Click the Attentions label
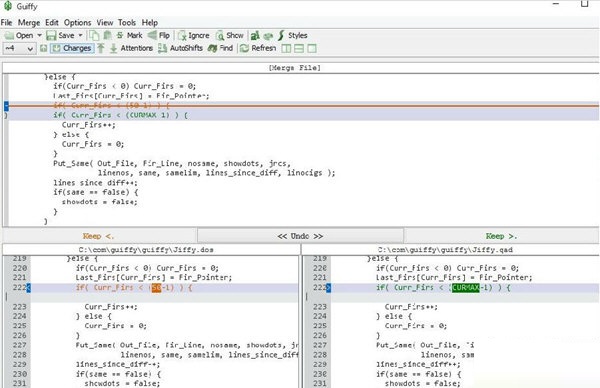 coord(137,48)
